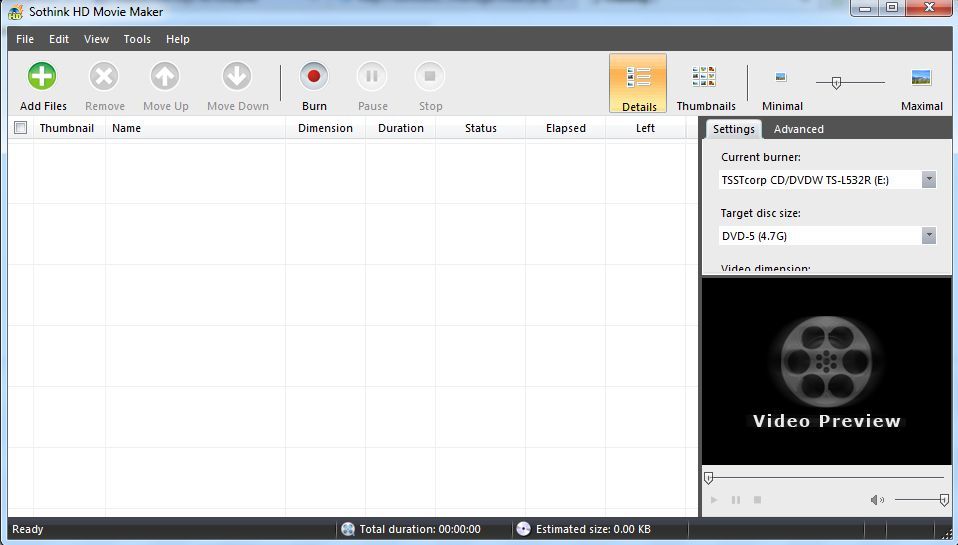Click the Move Down arrow icon
This screenshot has width=958, height=545.
click(237, 76)
